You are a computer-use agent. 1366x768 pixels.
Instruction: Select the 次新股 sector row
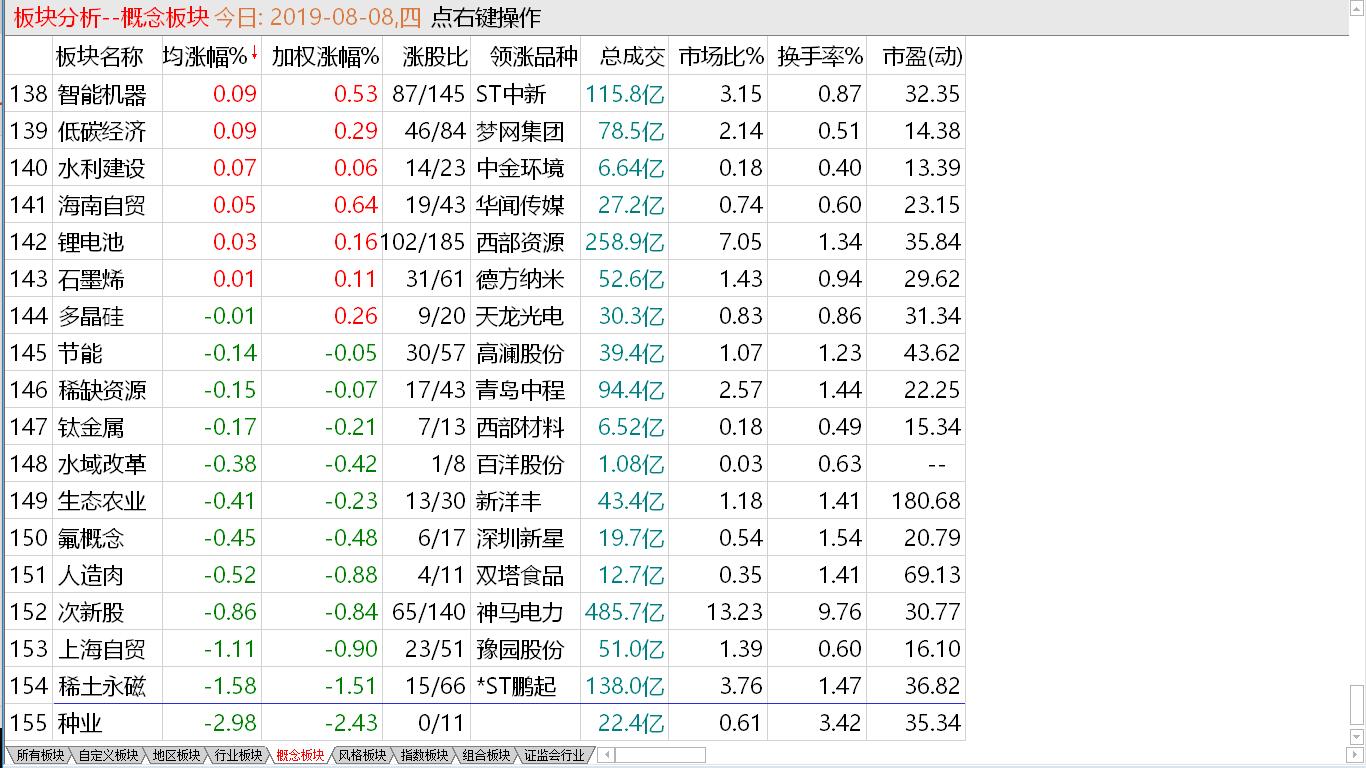(485, 612)
